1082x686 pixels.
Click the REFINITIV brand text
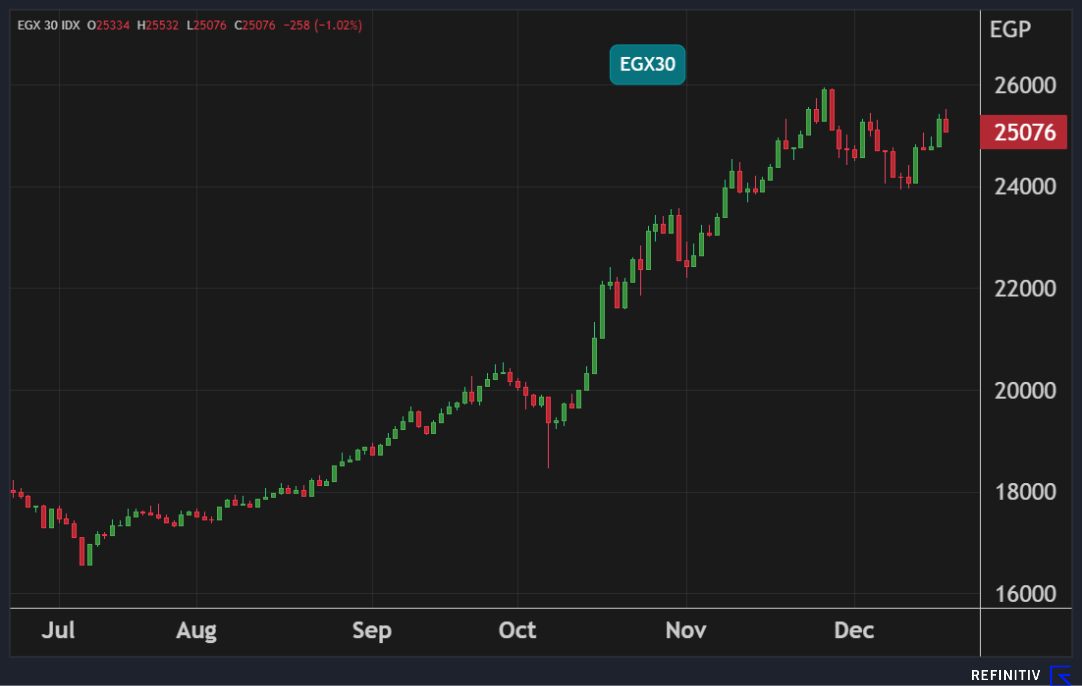tap(1005, 676)
